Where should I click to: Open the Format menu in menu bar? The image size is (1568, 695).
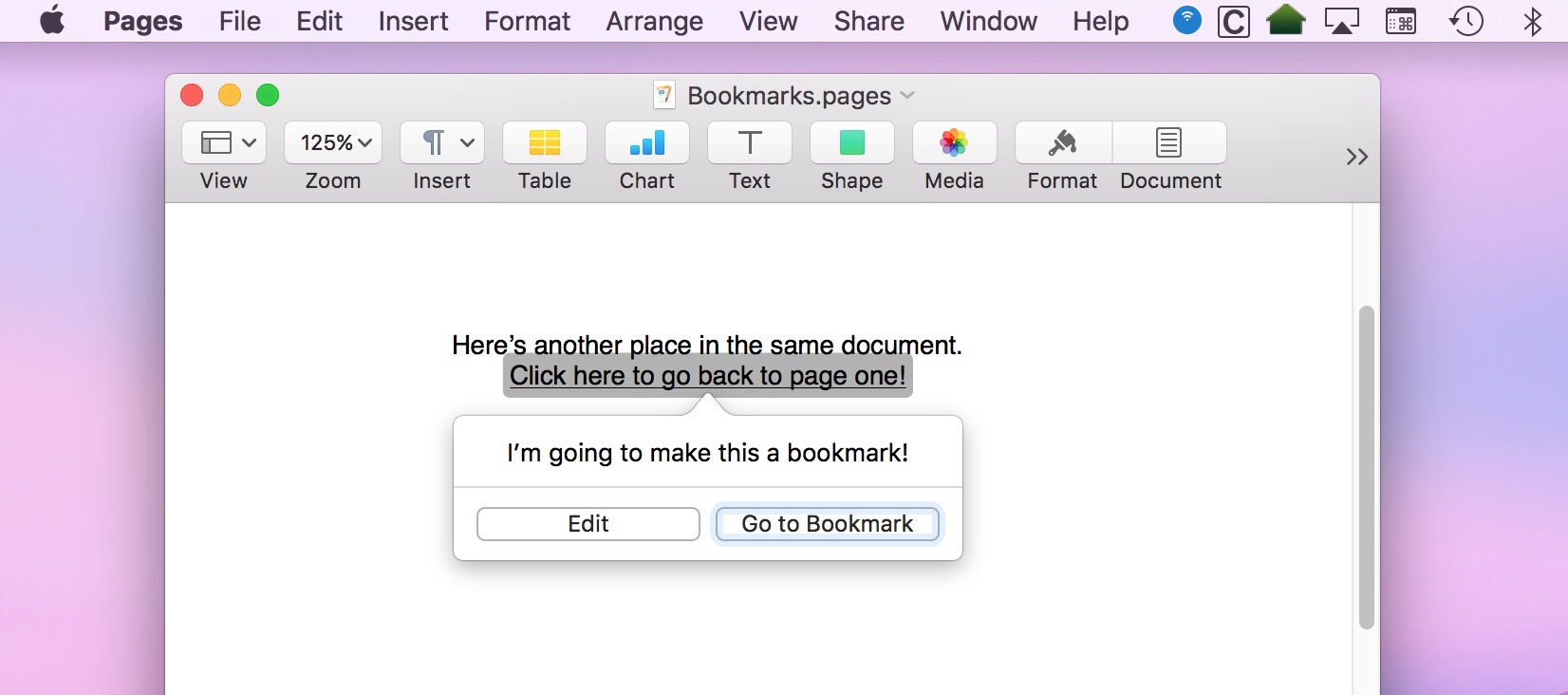click(x=528, y=21)
